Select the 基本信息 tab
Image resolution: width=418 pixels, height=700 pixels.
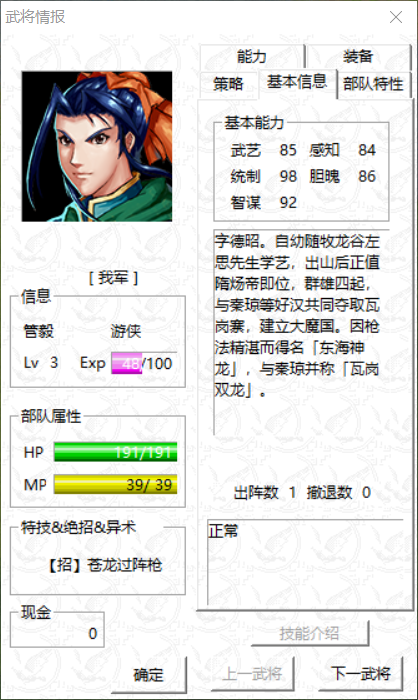coord(297,82)
